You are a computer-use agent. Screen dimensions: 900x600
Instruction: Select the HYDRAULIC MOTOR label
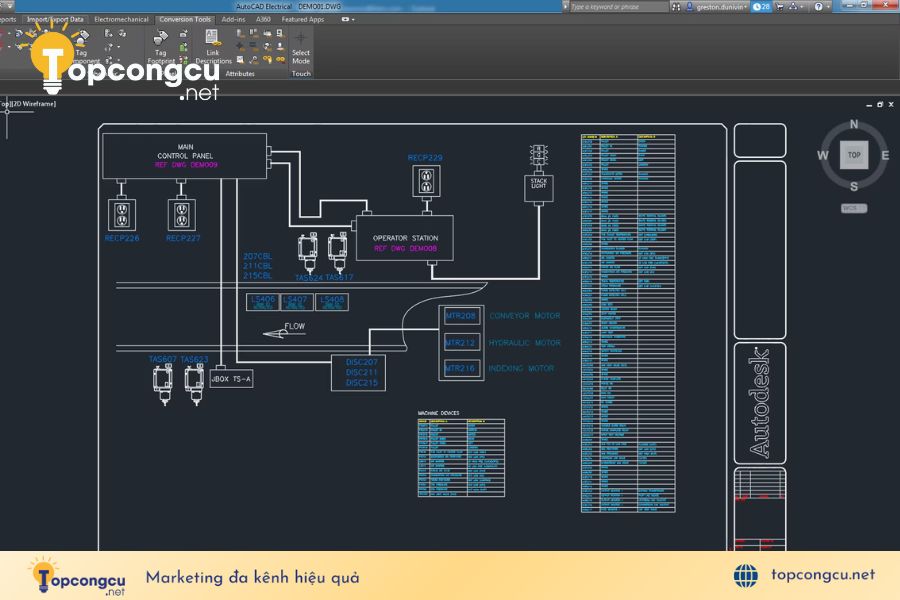[525, 343]
